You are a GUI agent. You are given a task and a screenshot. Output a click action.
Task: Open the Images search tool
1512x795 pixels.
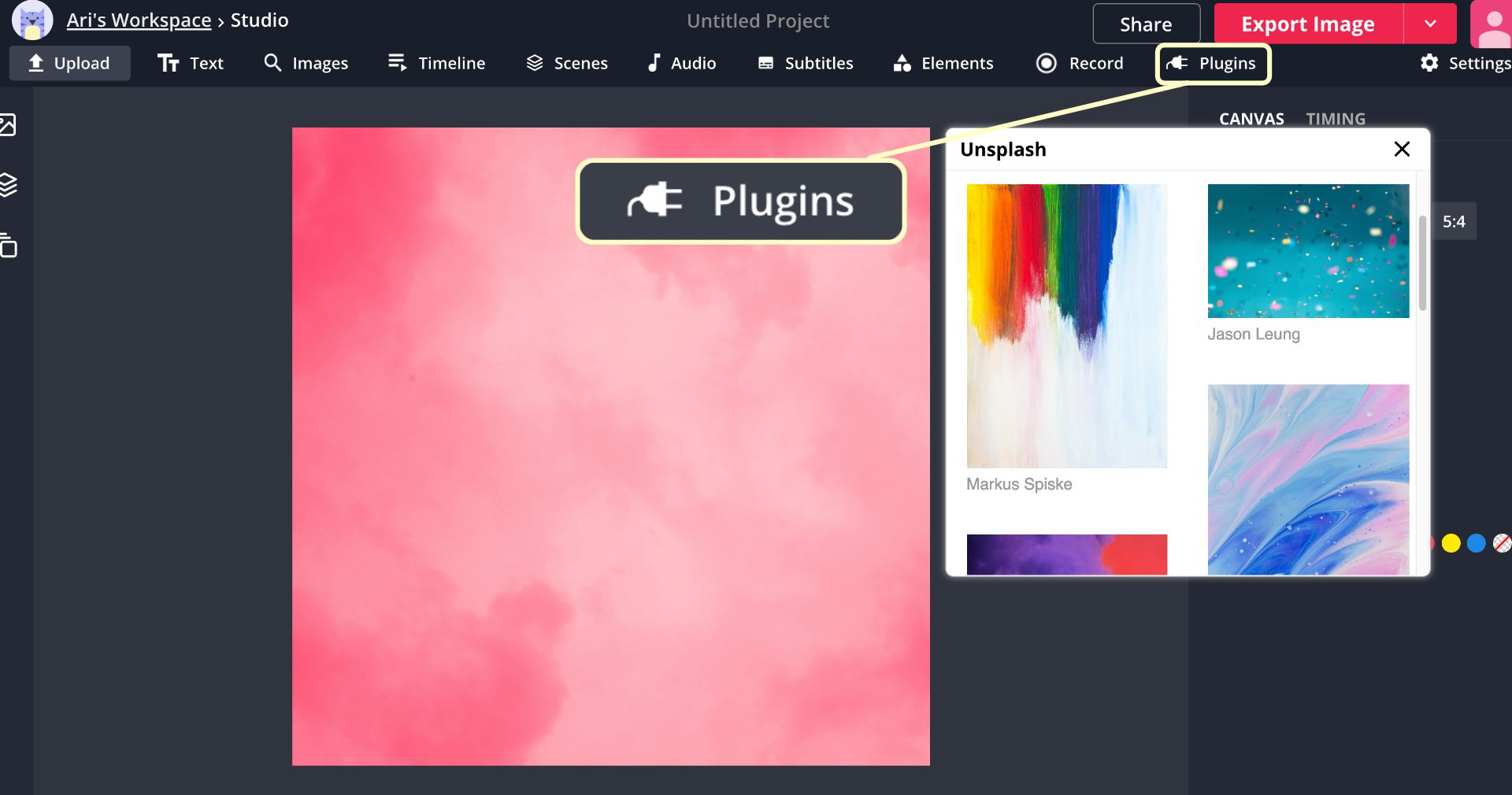click(x=306, y=63)
